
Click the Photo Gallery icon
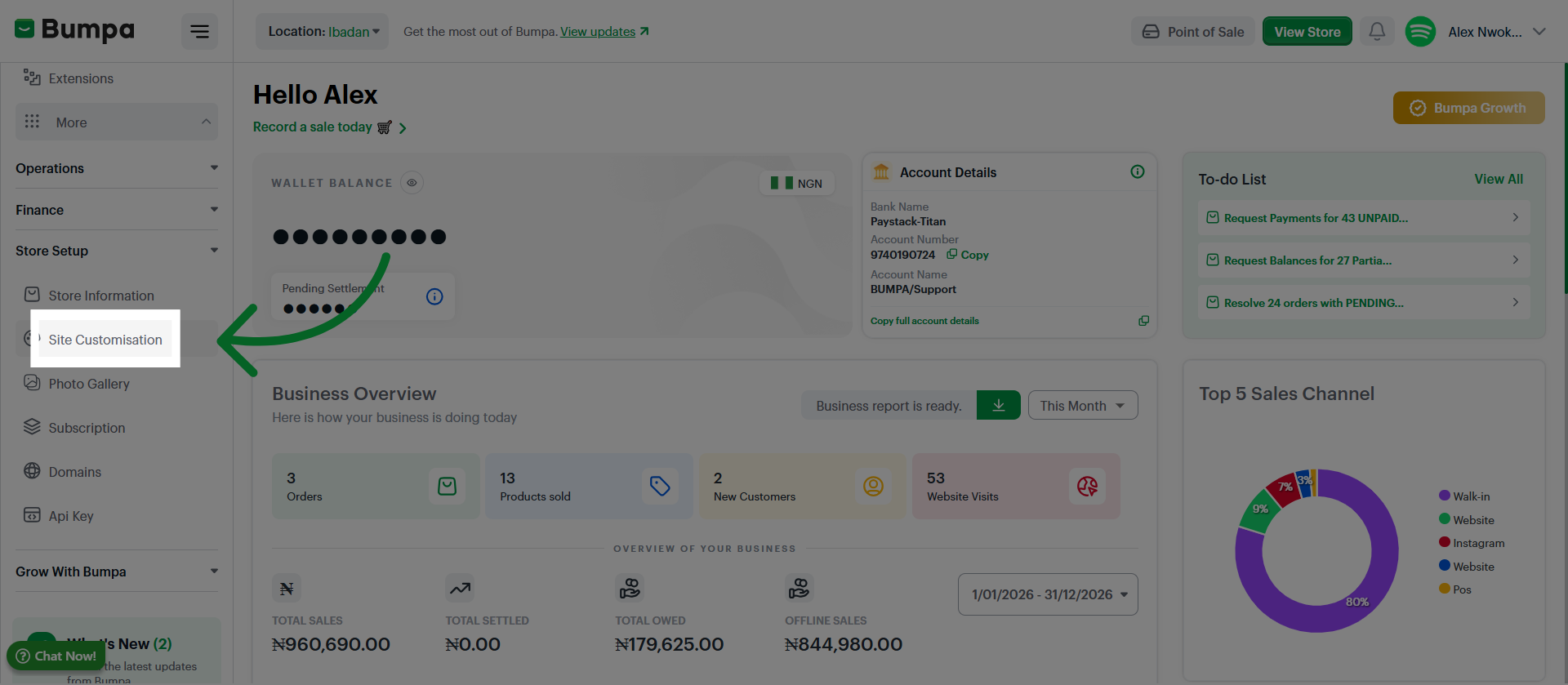click(x=32, y=382)
